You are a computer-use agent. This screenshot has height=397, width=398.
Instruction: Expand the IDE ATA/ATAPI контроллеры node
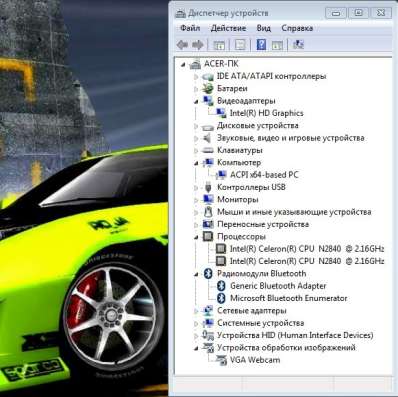click(x=196, y=77)
